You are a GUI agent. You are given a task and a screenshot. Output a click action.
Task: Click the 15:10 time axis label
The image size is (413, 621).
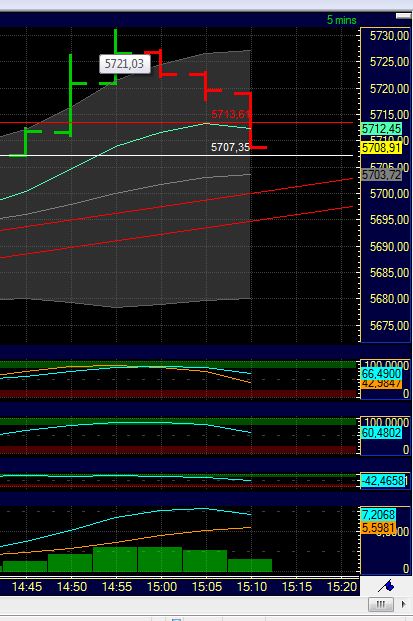click(252, 587)
